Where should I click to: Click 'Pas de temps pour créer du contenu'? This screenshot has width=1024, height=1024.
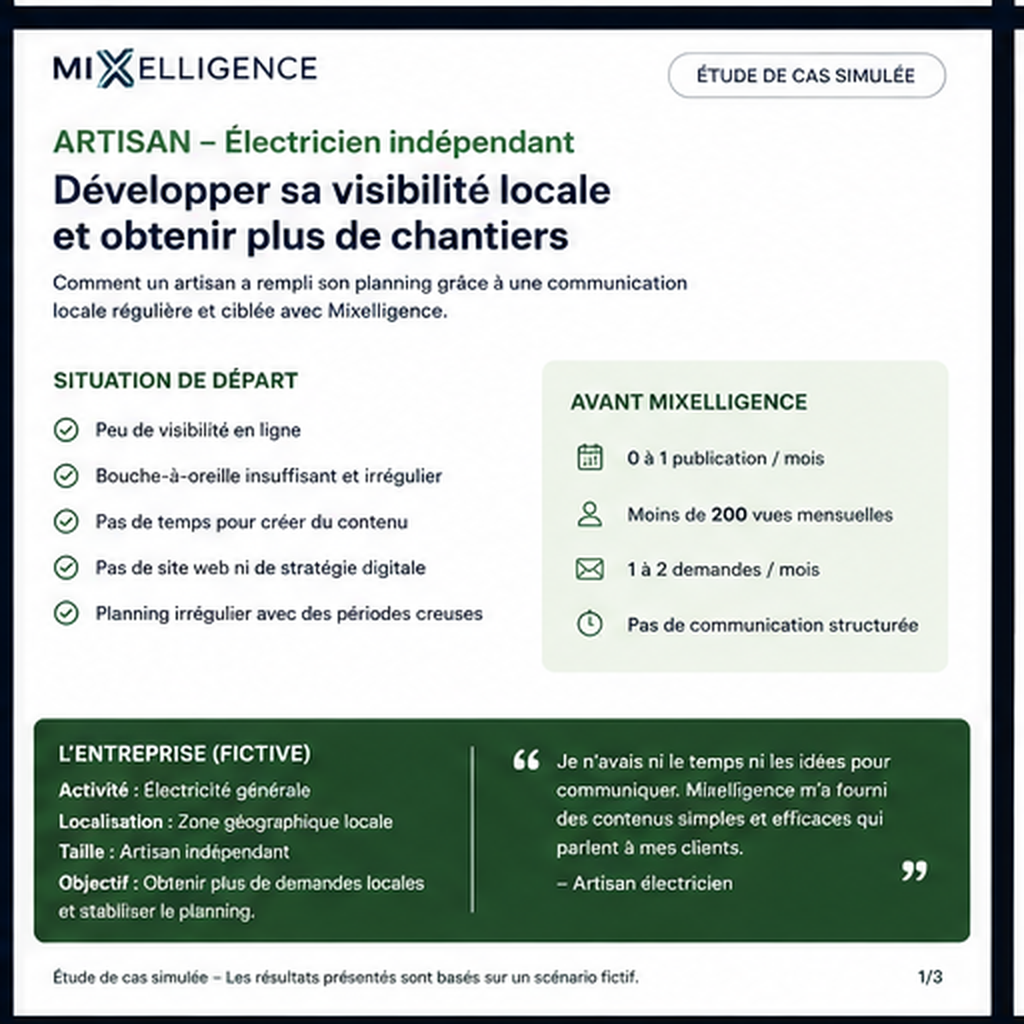(251, 522)
